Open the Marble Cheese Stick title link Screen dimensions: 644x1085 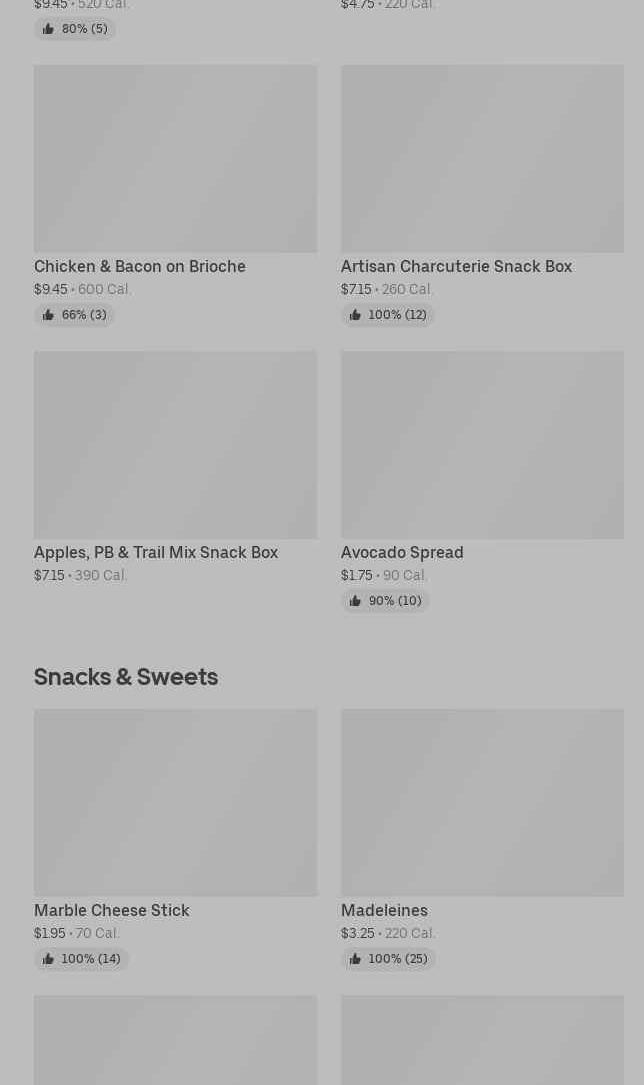click(112, 911)
